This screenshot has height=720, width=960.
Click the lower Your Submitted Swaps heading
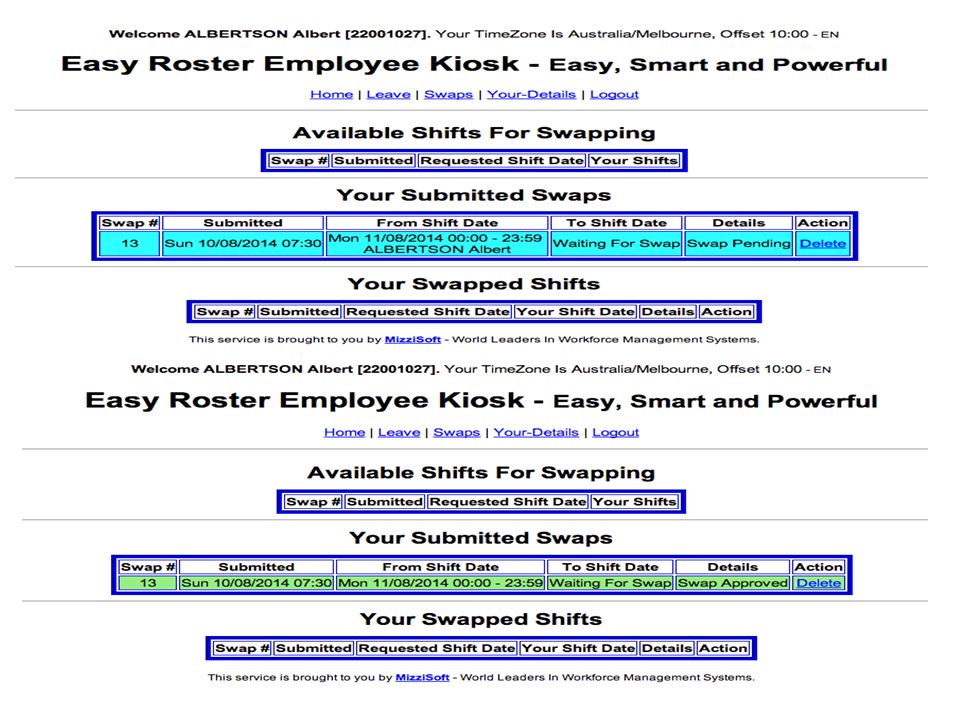[481, 538]
